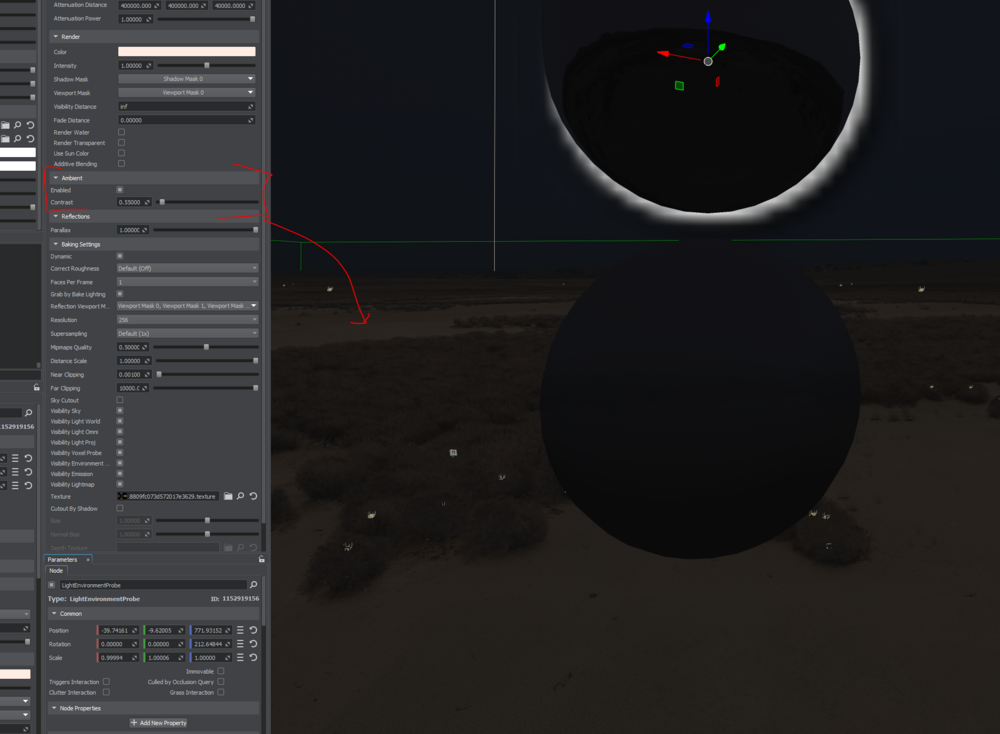This screenshot has width=1000, height=734.
Task: Click the lock icon above the Parameters tab
Action: click(261, 558)
